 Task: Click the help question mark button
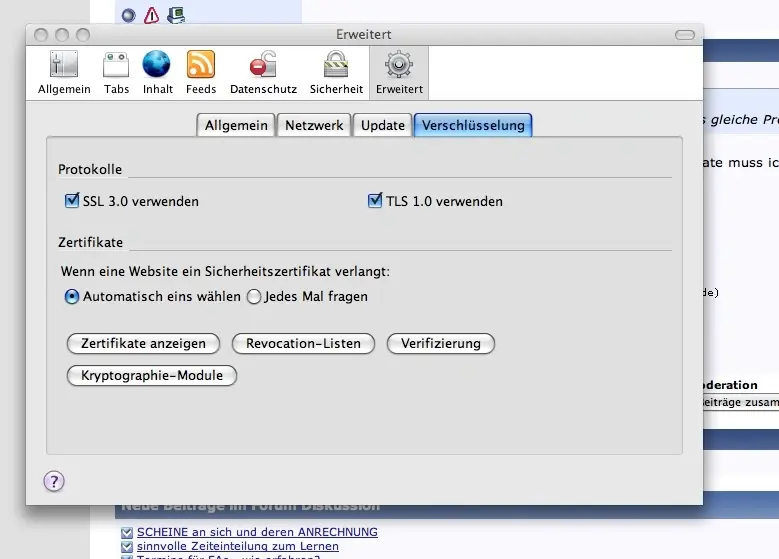[54, 481]
